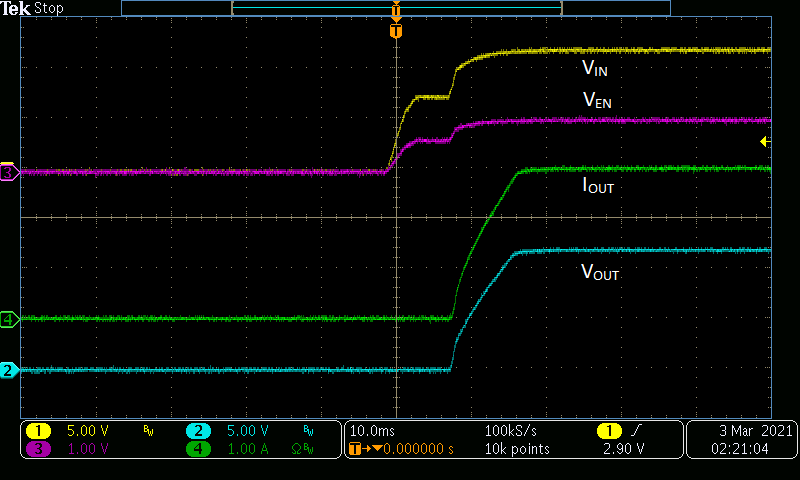Click the channel 4 ground marker
Screen dimensions: 800x480
pyautogui.click(x=9, y=319)
